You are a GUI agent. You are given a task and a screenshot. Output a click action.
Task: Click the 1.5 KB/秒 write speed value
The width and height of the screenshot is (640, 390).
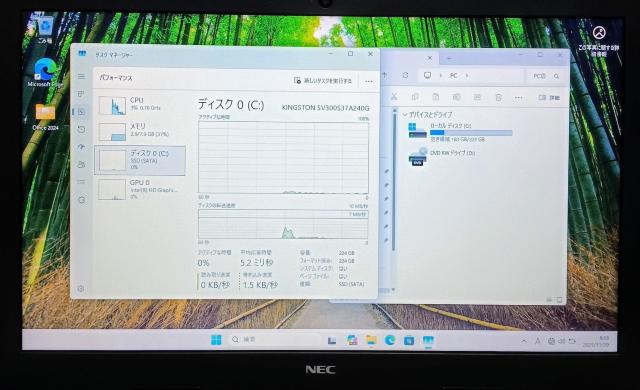260,285
